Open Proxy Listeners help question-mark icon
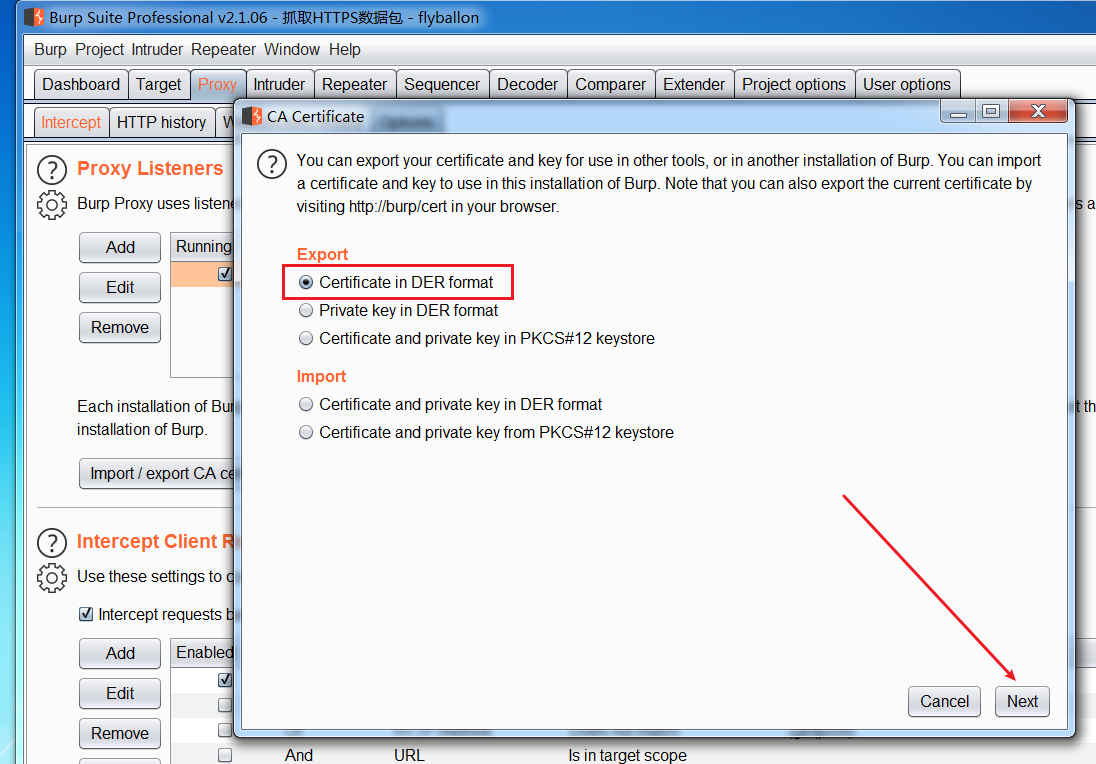 (52, 169)
